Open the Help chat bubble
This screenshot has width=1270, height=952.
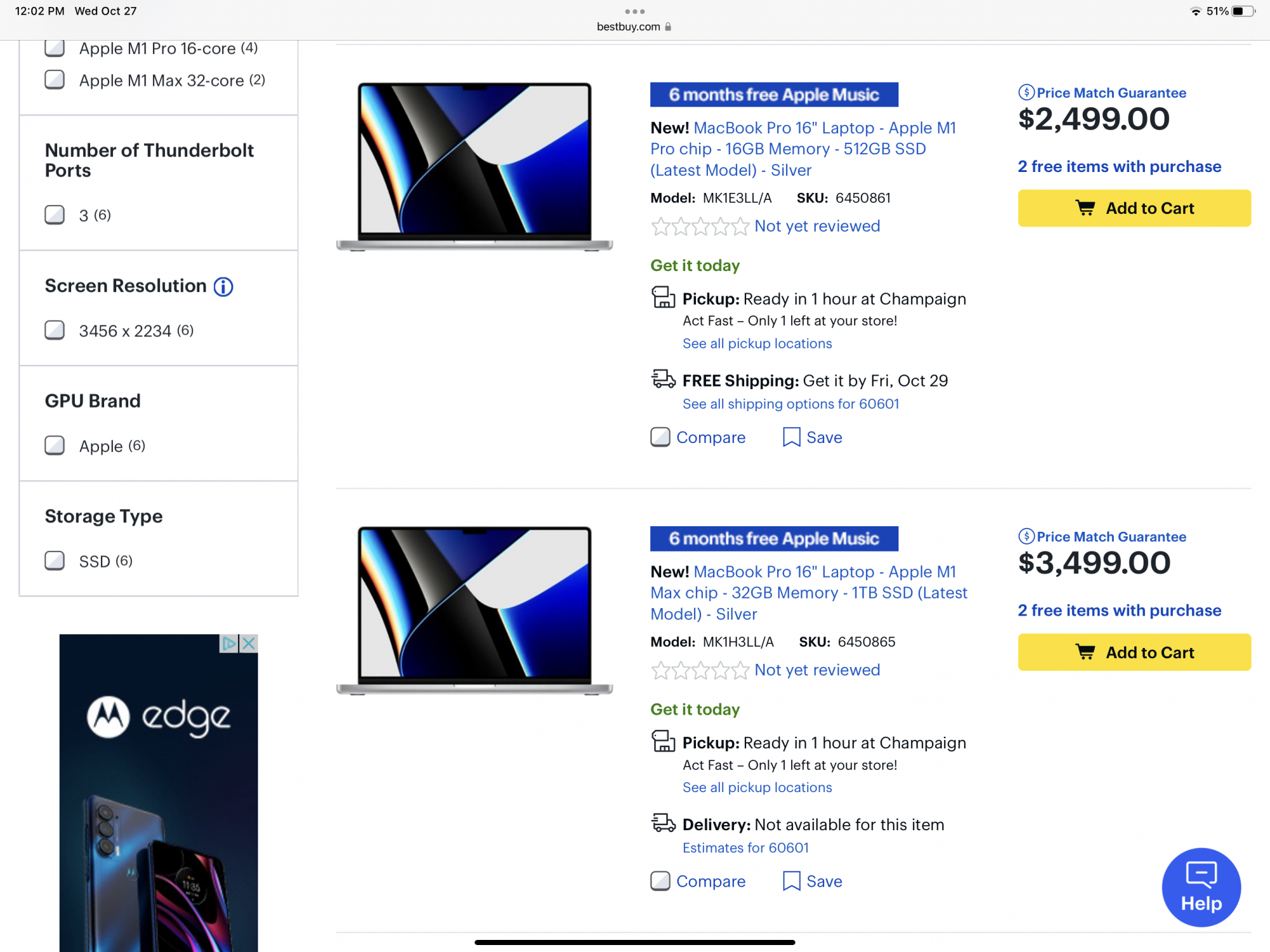tap(1201, 887)
